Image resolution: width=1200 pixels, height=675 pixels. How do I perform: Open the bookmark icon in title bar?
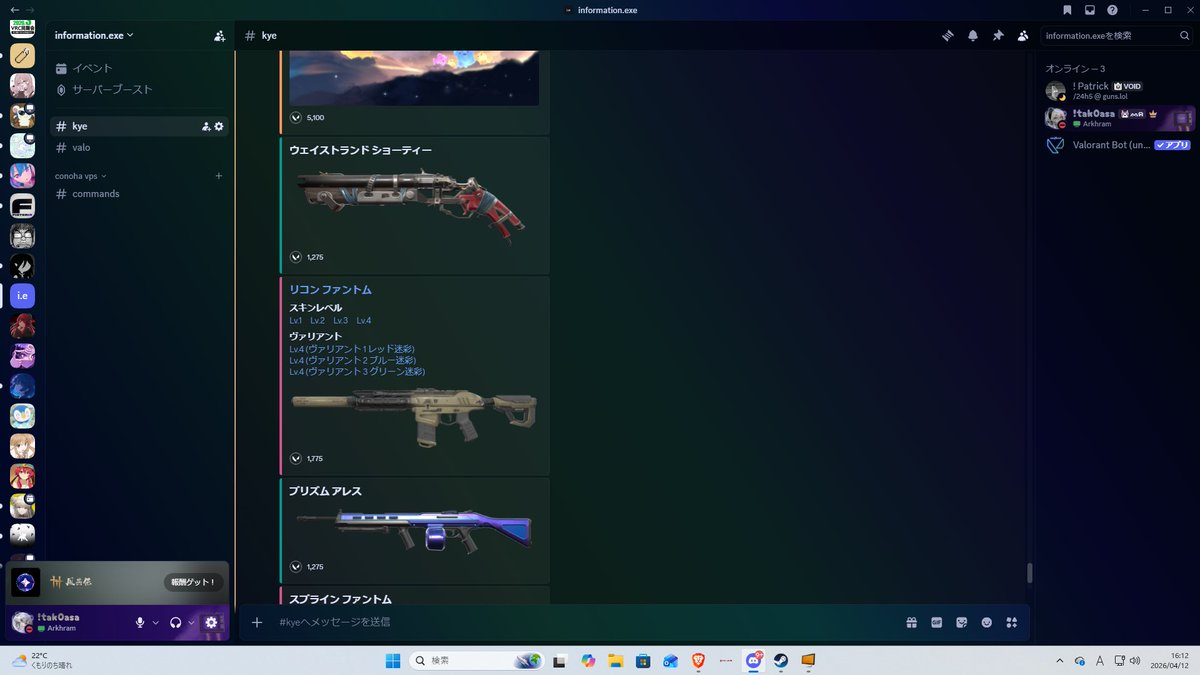[x=1068, y=10]
